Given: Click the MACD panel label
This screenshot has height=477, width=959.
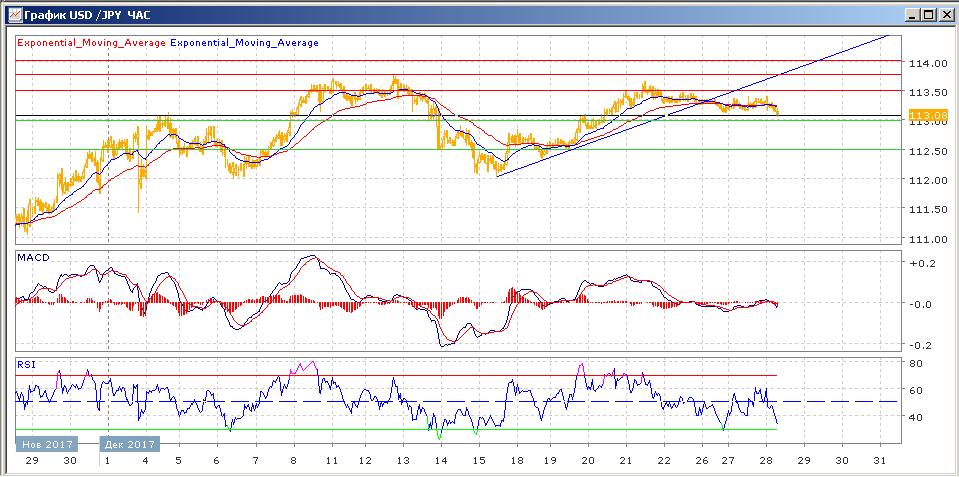Looking at the screenshot, I should (32, 258).
